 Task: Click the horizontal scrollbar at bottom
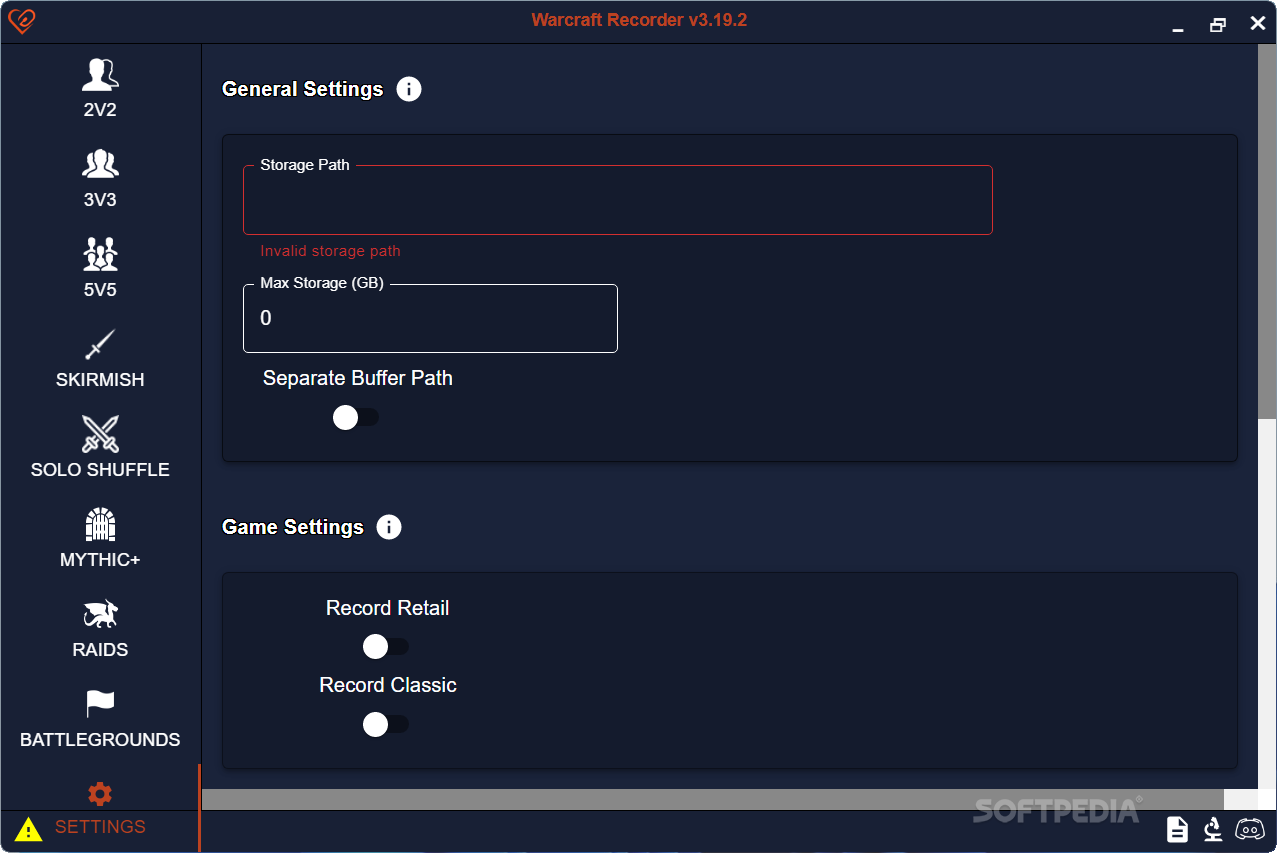(x=712, y=799)
